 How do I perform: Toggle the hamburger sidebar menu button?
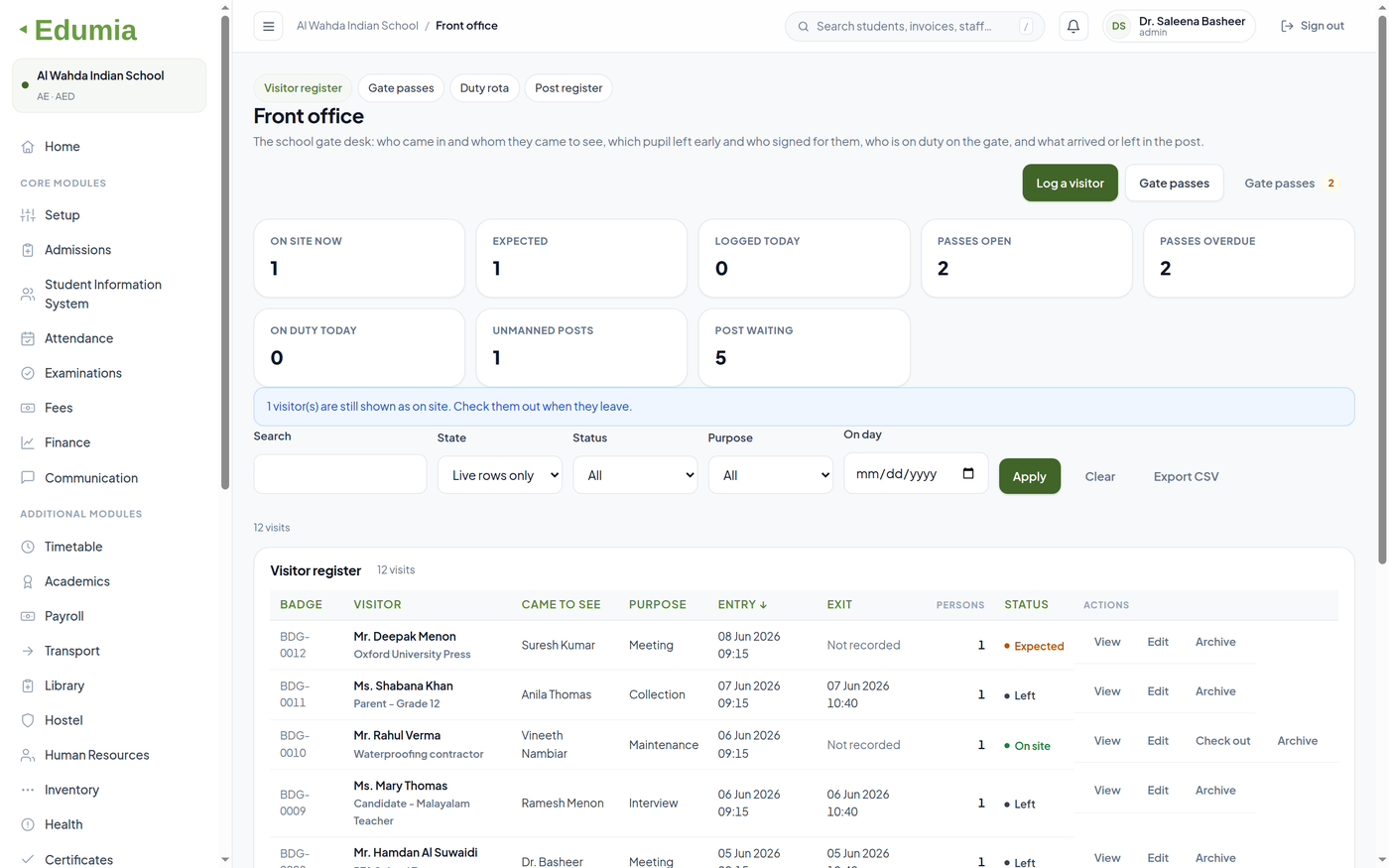pos(268,27)
